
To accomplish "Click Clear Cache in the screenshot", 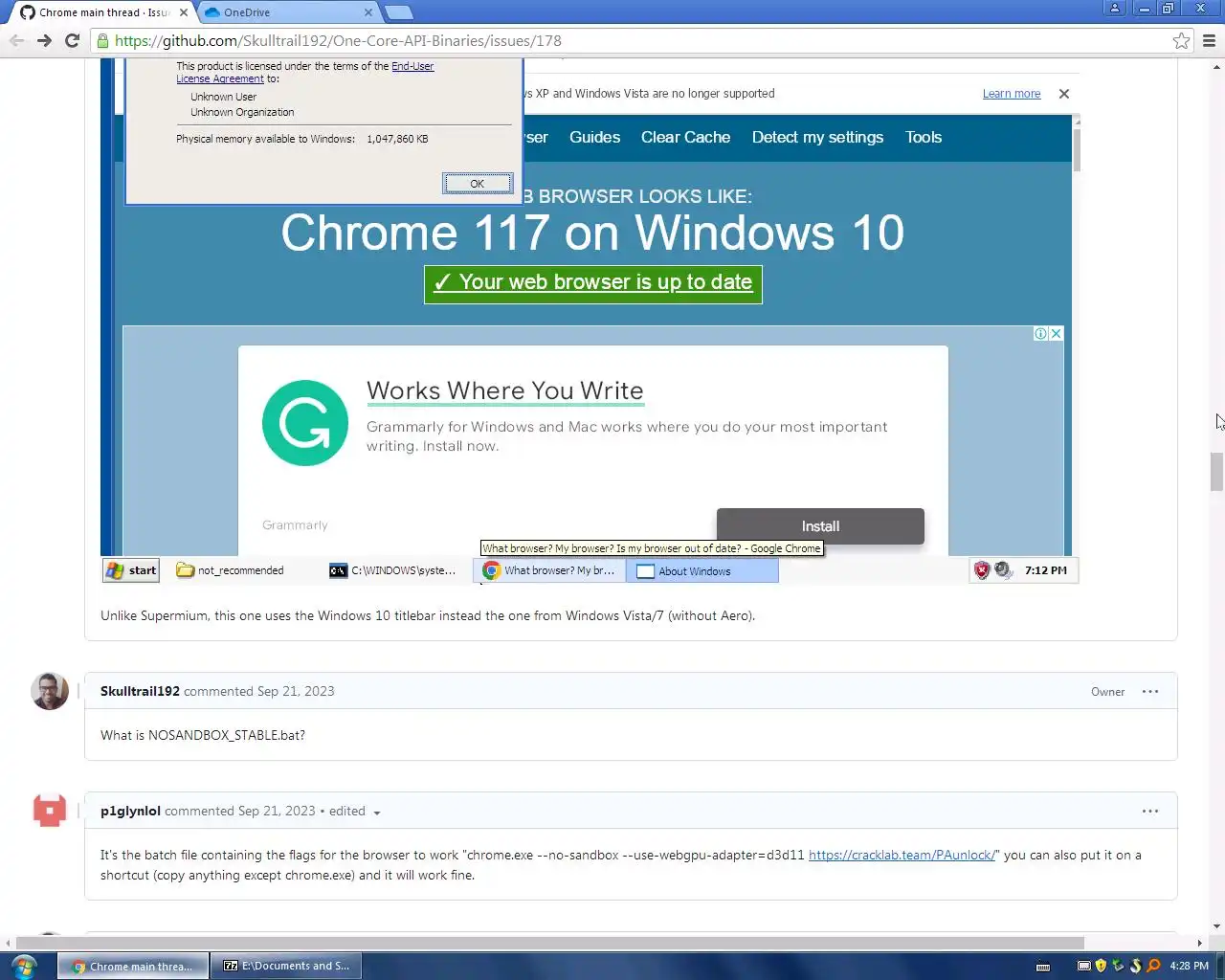I will pyautogui.click(x=685, y=137).
